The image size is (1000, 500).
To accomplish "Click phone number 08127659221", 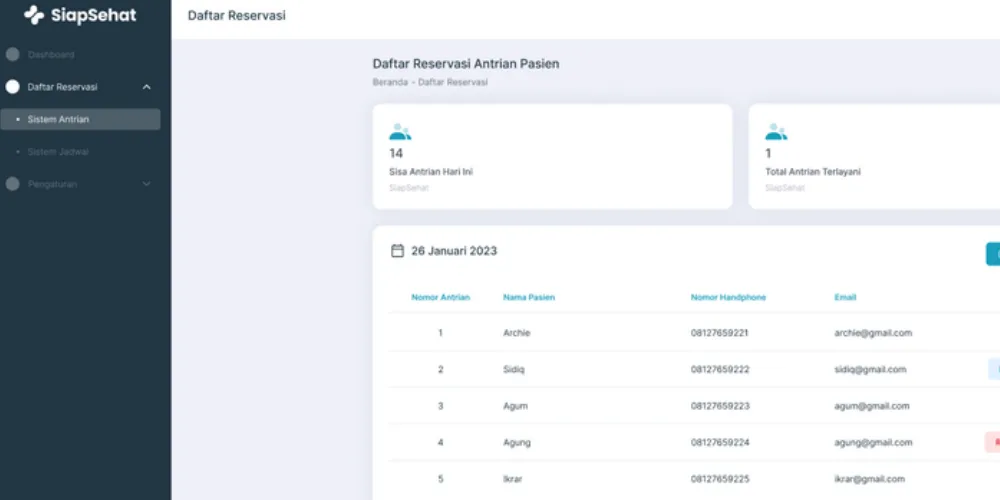I will pos(720,333).
